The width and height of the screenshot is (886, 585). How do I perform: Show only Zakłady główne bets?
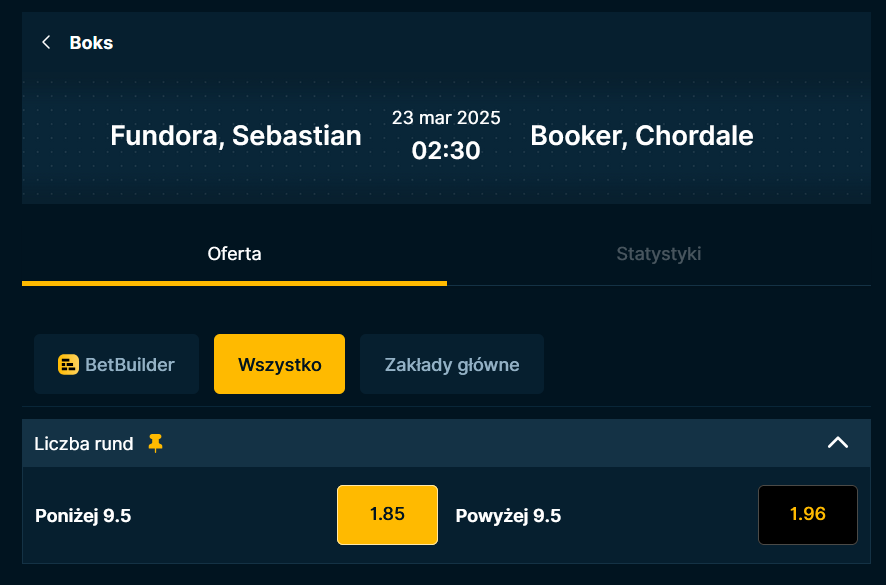[451, 364]
